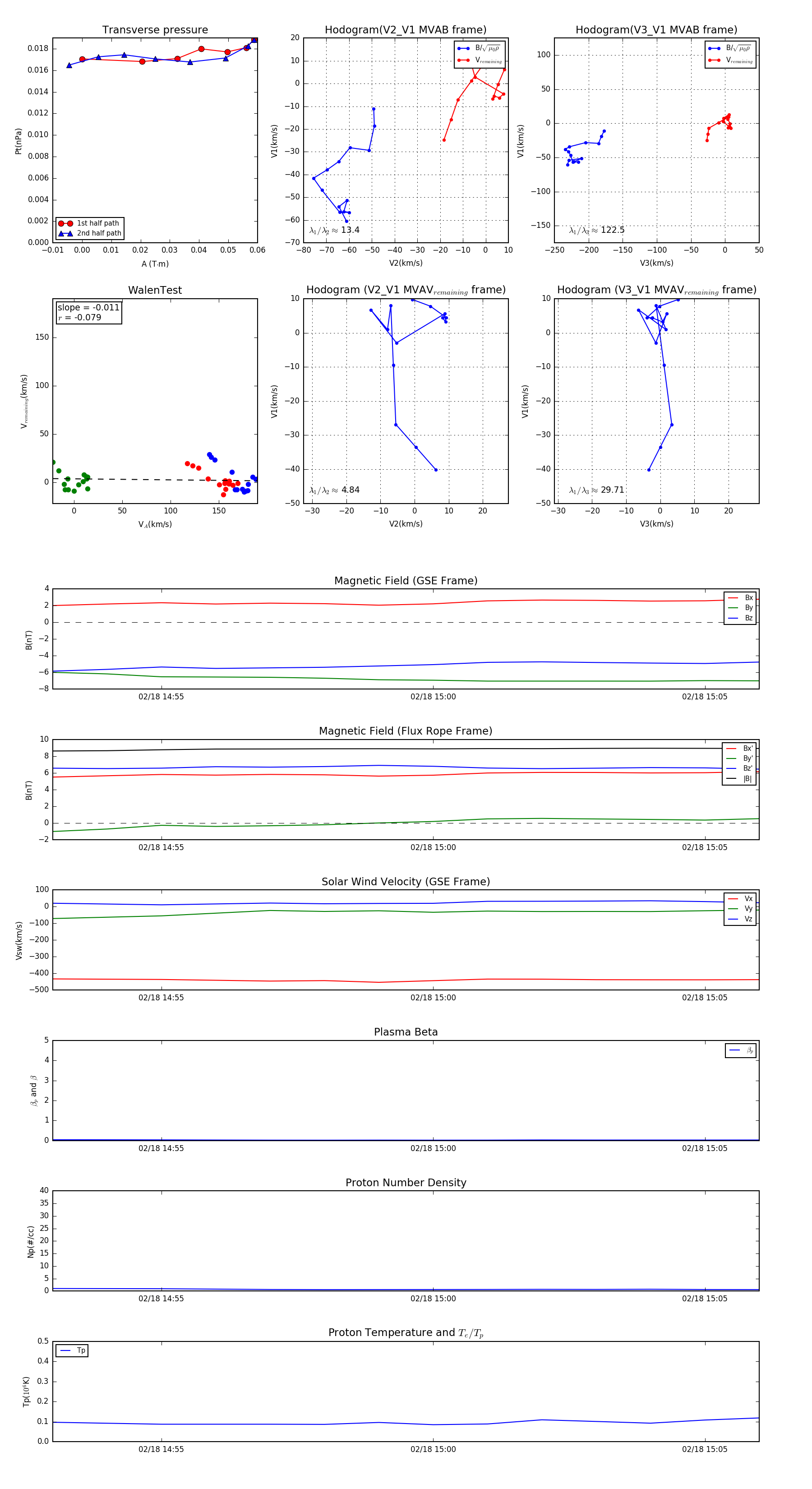Click the 'Pt(nPa)' y-axis label

click(18, 140)
